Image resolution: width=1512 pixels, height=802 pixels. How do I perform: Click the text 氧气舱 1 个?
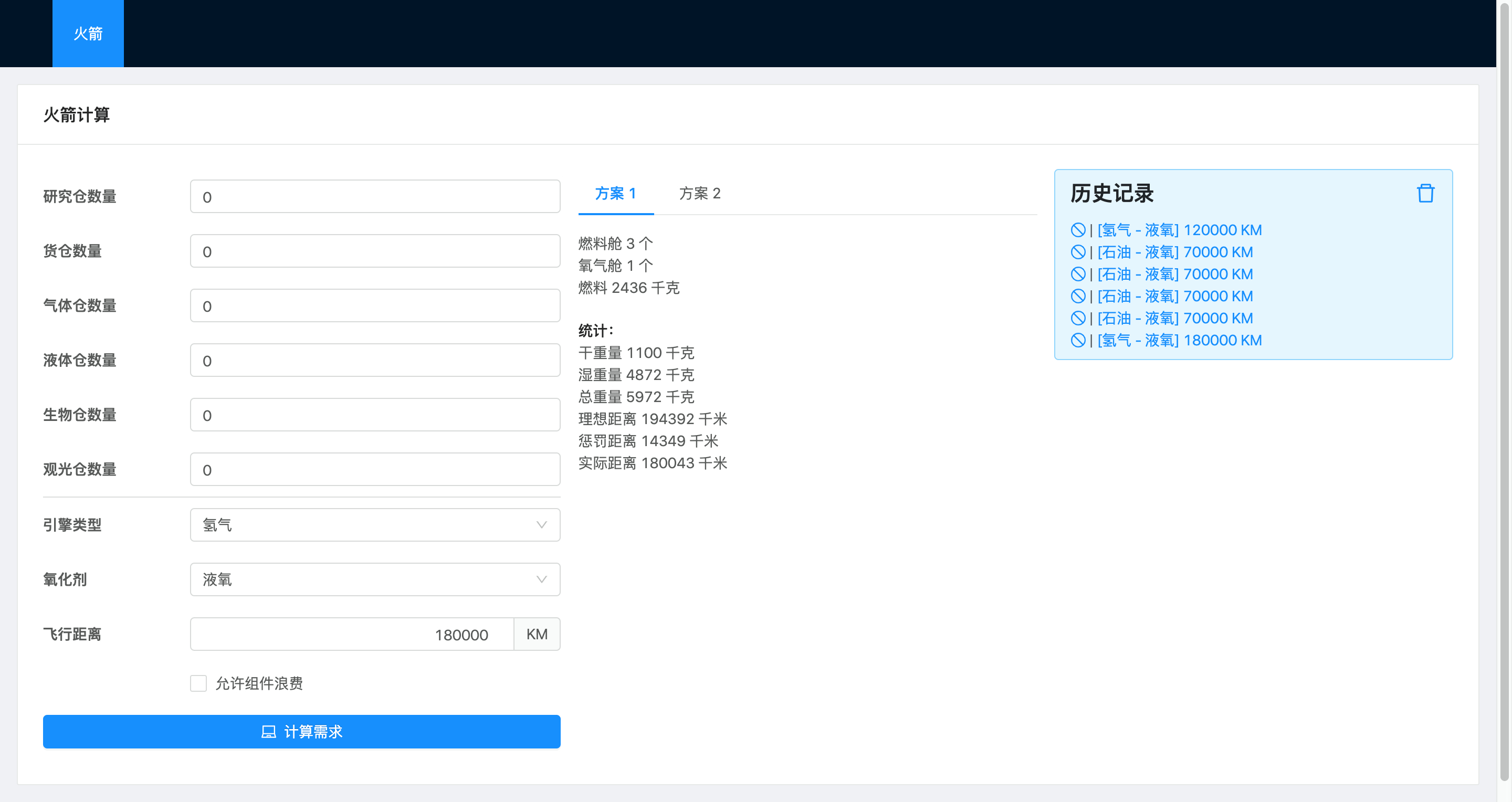point(615,265)
